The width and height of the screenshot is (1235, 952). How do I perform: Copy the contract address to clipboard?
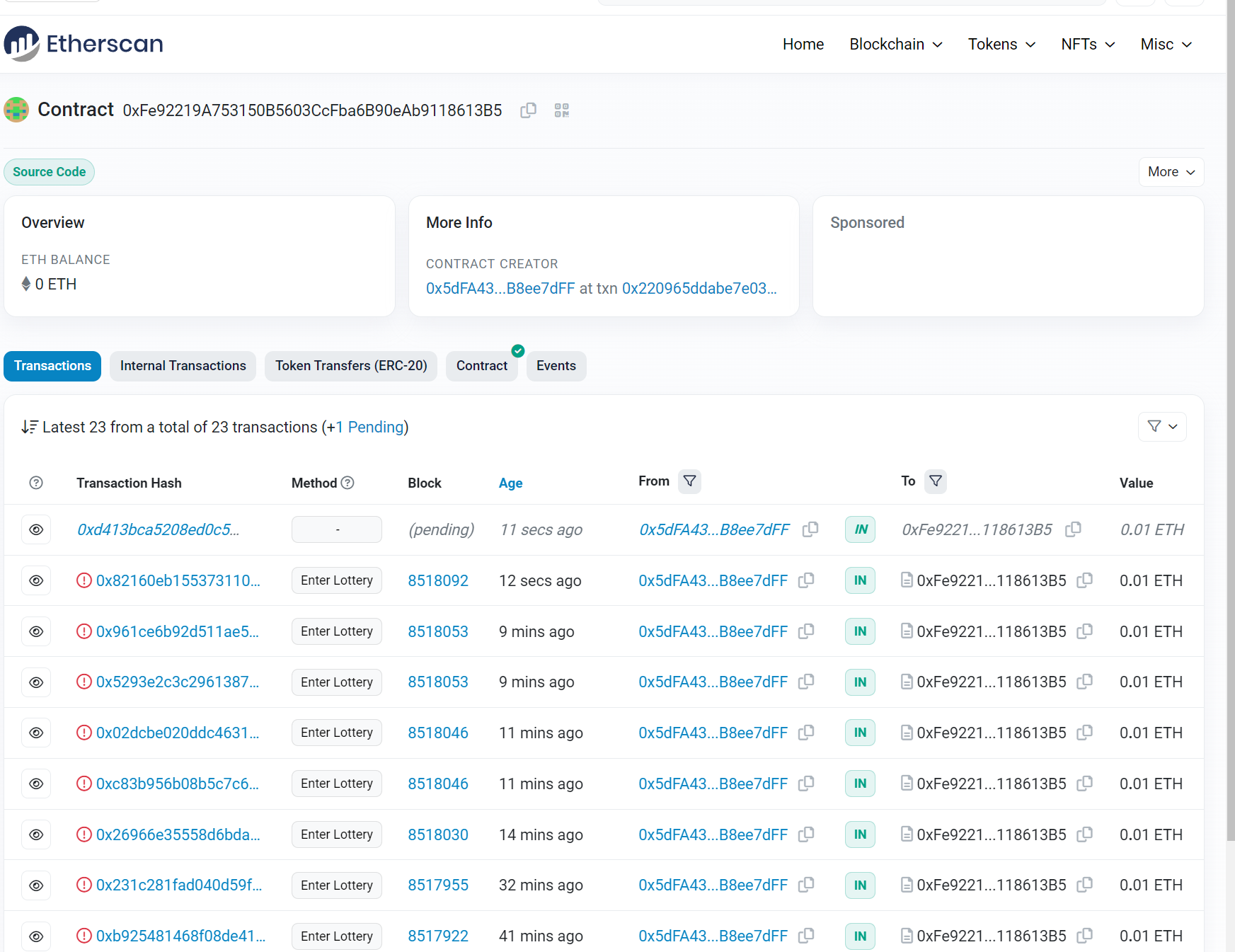(528, 110)
